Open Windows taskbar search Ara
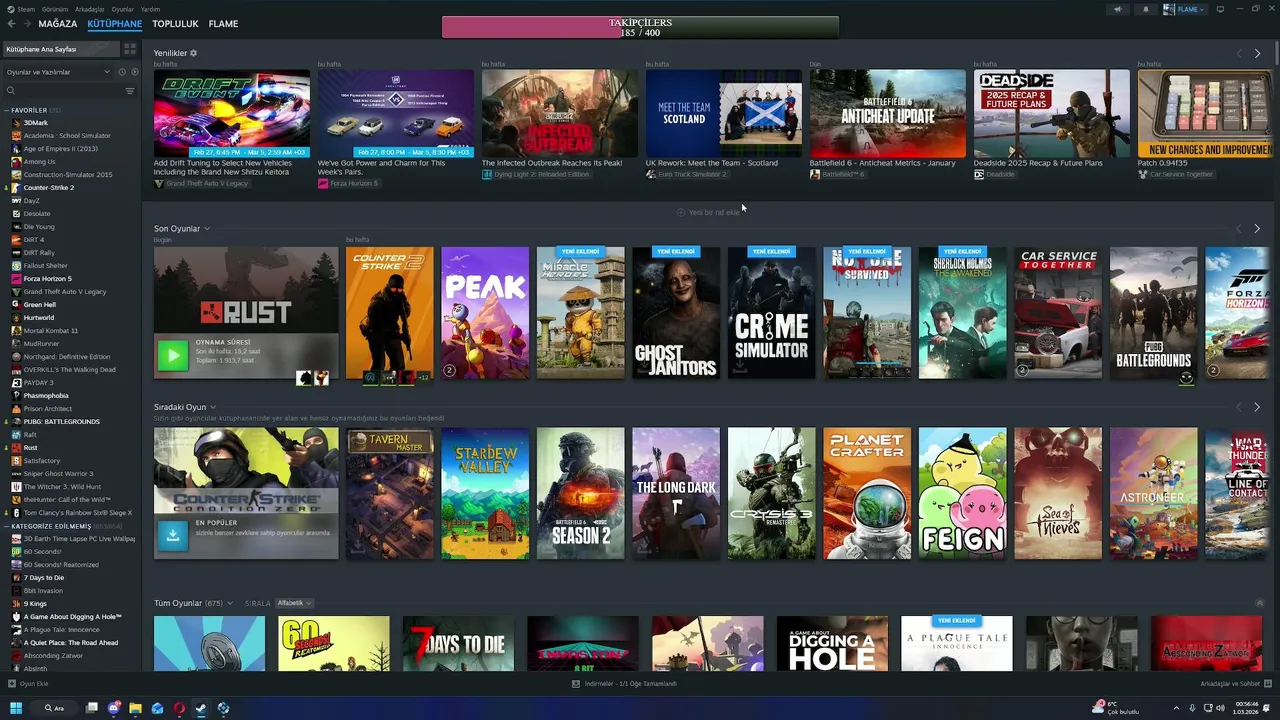Viewport: 1280px width, 720px height. pyautogui.click(x=54, y=708)
